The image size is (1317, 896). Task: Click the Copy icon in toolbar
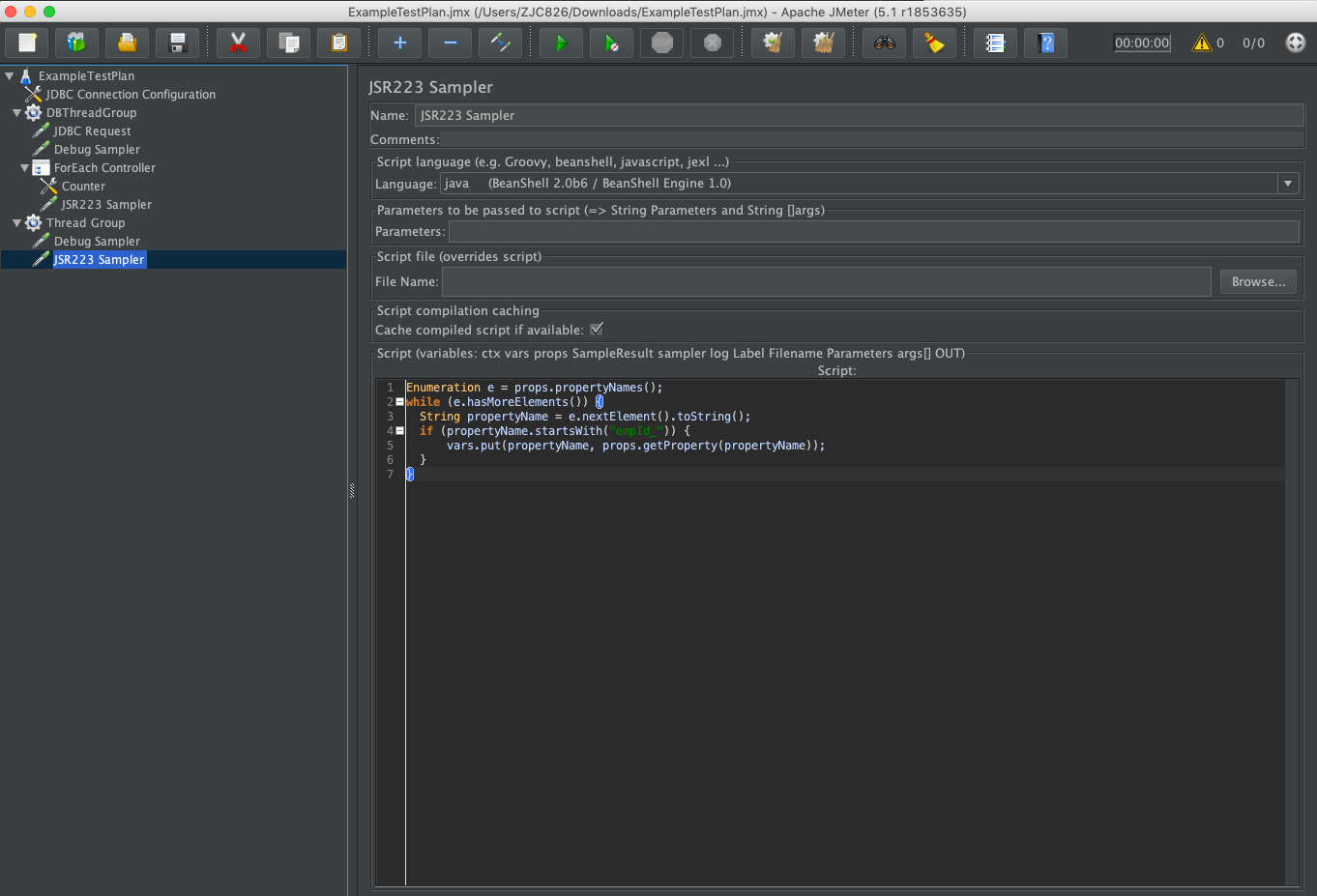(288, 43)
